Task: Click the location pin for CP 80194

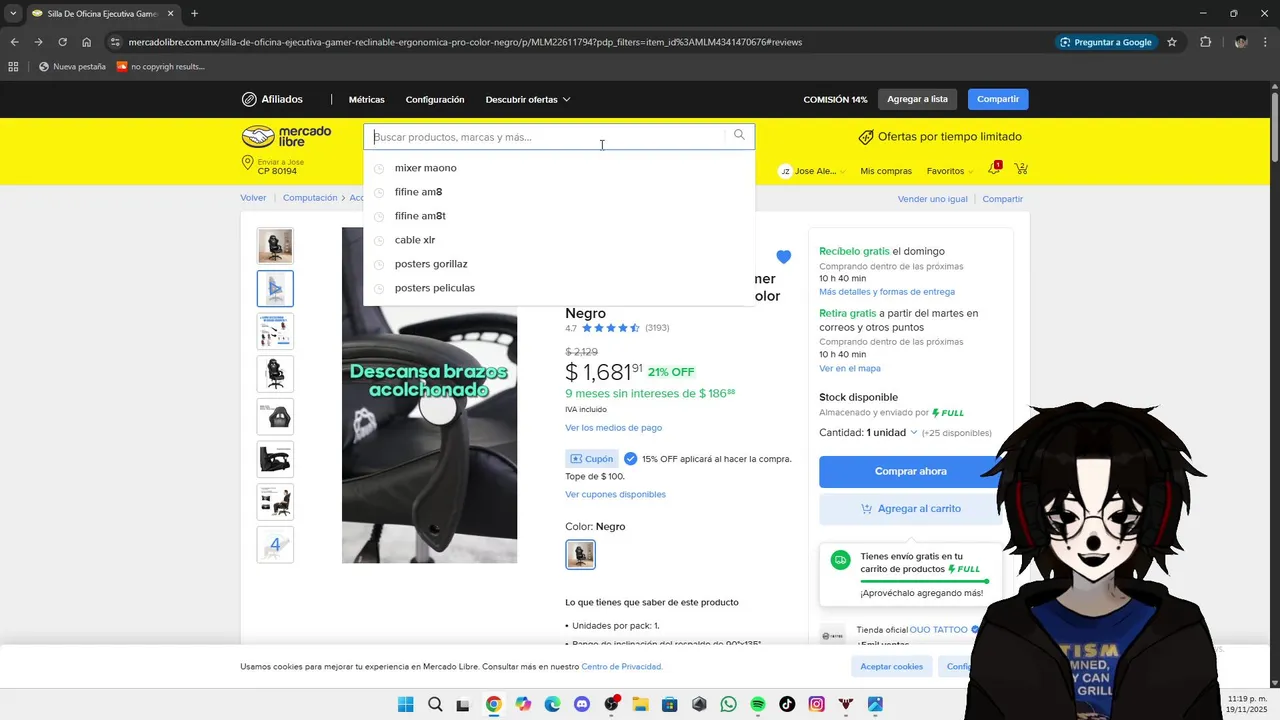Action: [x=247, y=162]
